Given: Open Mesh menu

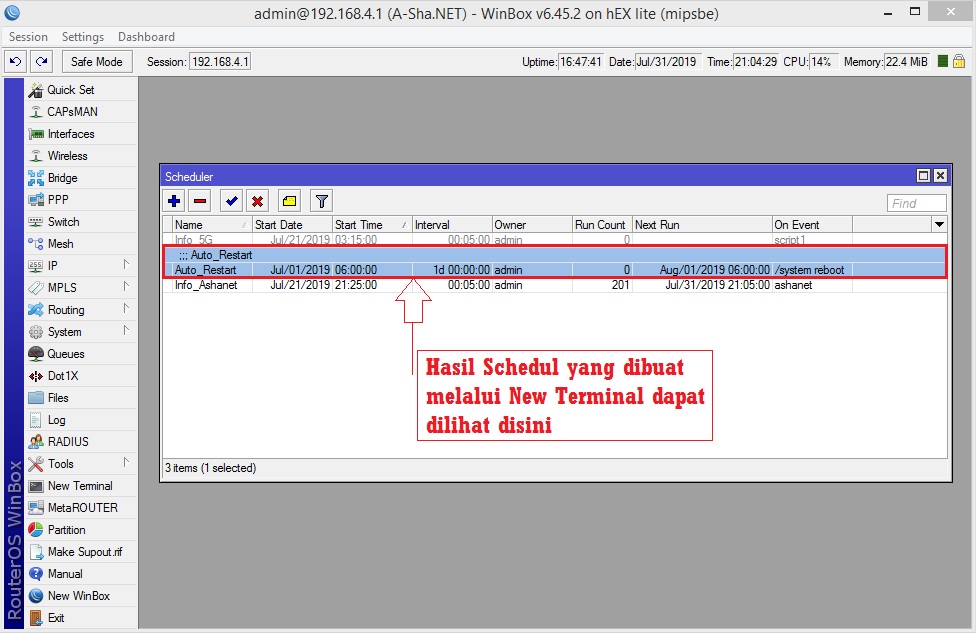Looking at the screenshot, I should point(60,244).
